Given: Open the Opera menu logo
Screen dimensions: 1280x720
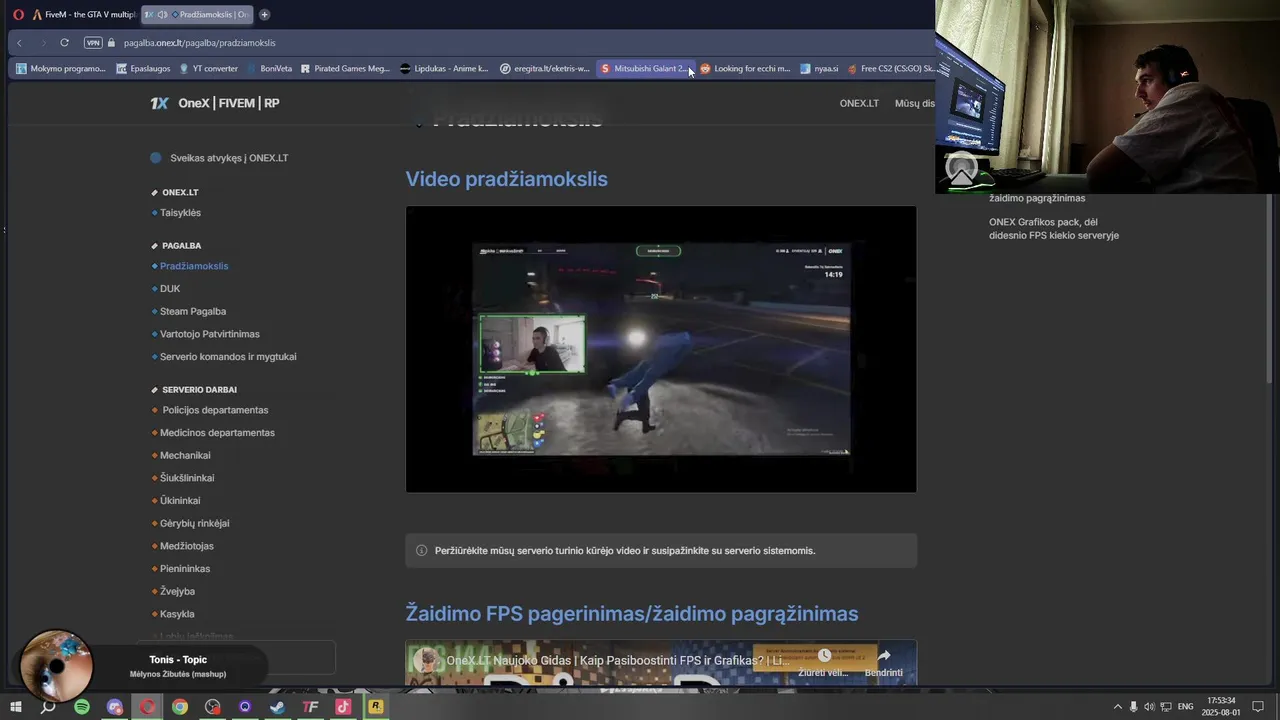Looking at the screenshot, I should tap(18, 14).
